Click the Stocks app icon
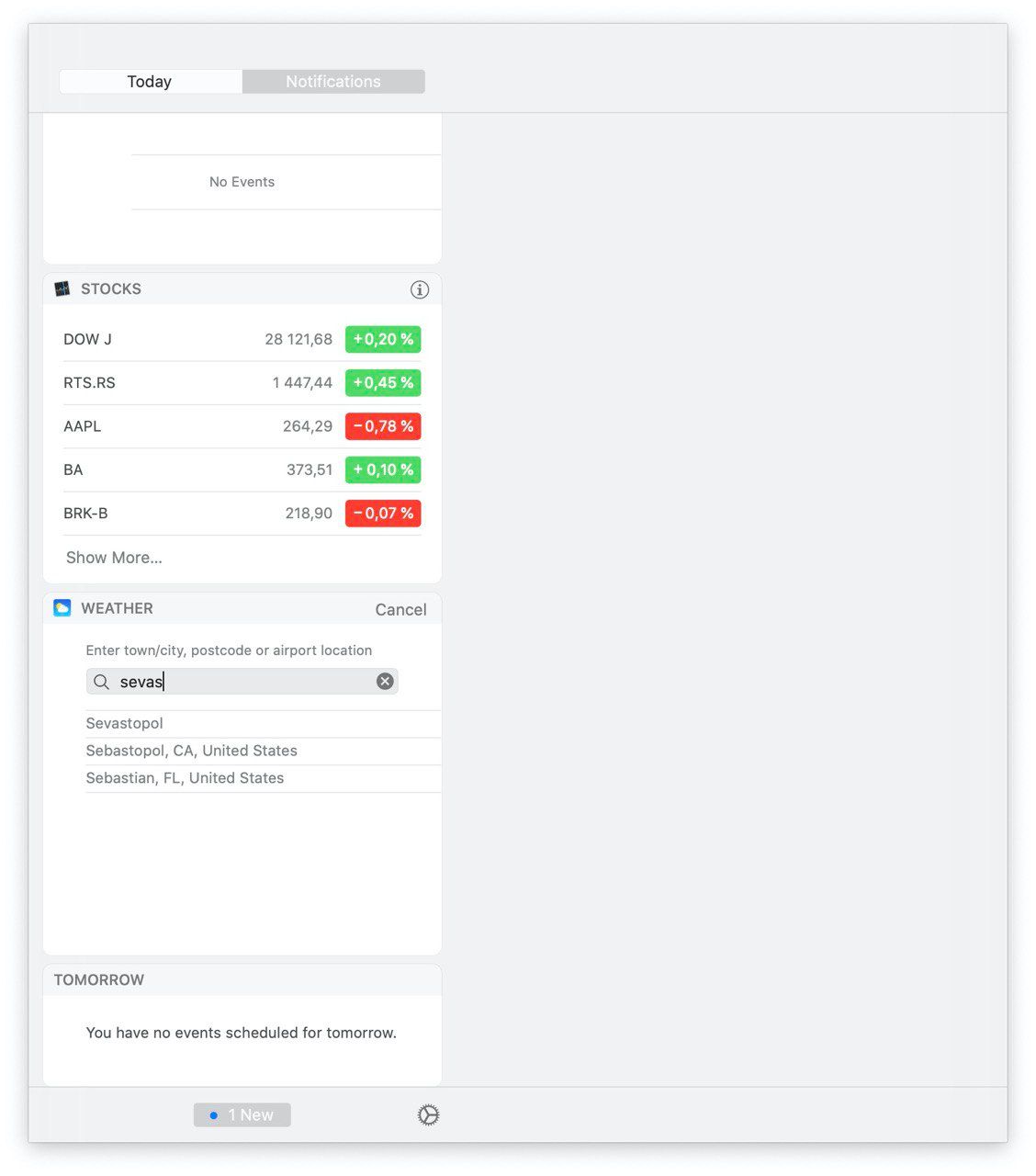 62,288
